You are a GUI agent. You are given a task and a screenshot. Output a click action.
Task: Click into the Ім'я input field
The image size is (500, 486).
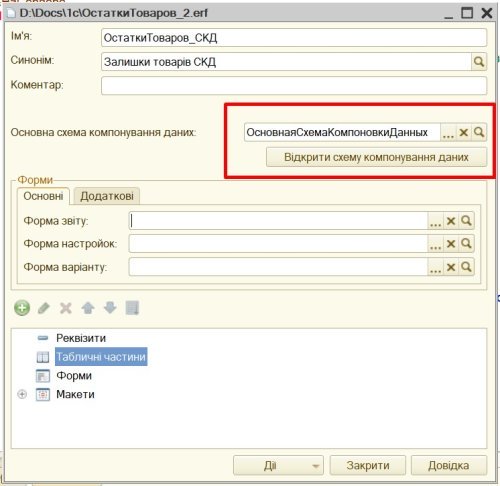[x=294, y=38]
